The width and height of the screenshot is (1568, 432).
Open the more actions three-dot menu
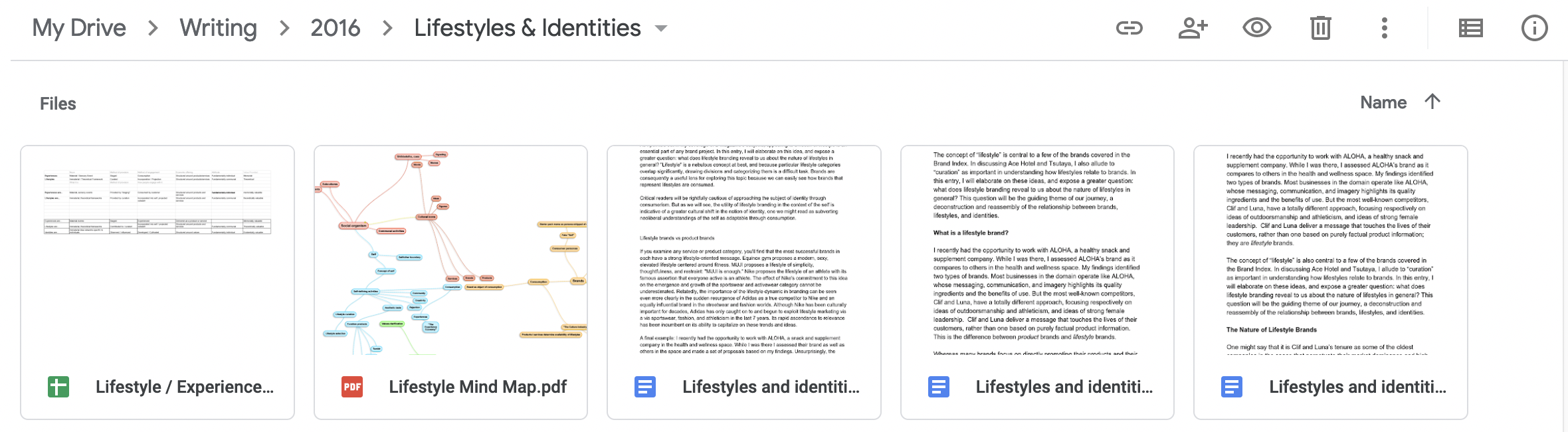(x=1385, y=28)
